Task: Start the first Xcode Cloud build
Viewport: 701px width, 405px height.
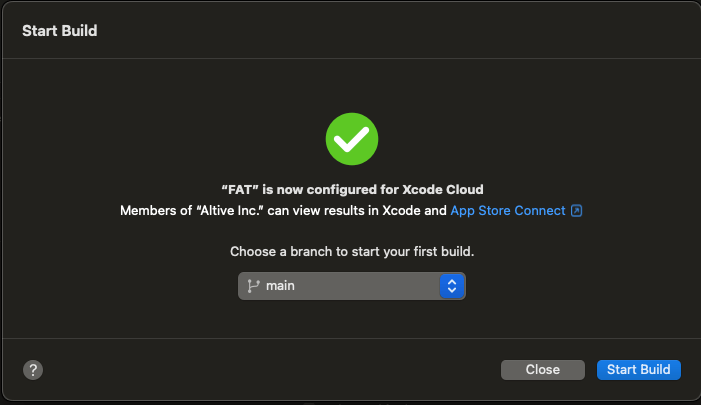Action: pos(638,370)
